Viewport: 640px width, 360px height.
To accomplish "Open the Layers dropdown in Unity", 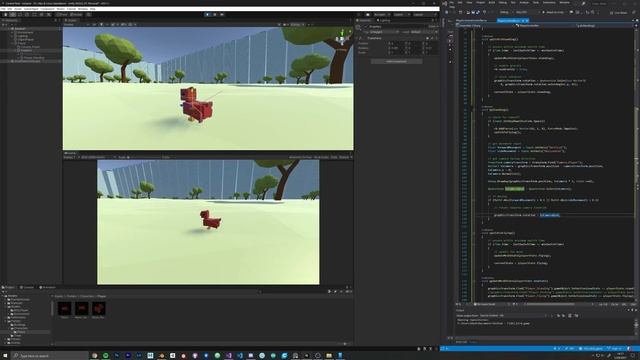I will [401, 14].
